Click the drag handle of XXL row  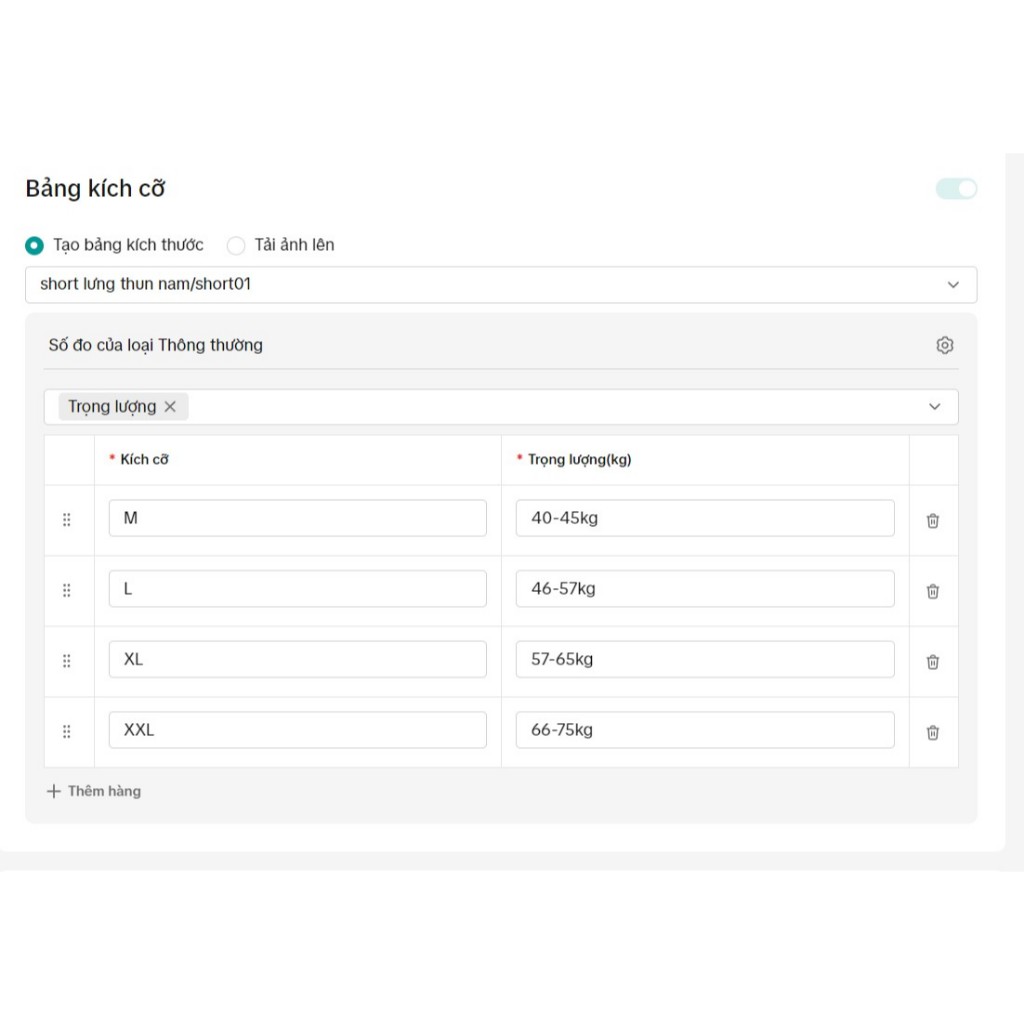pyautogui.click(x=67, y=732)
